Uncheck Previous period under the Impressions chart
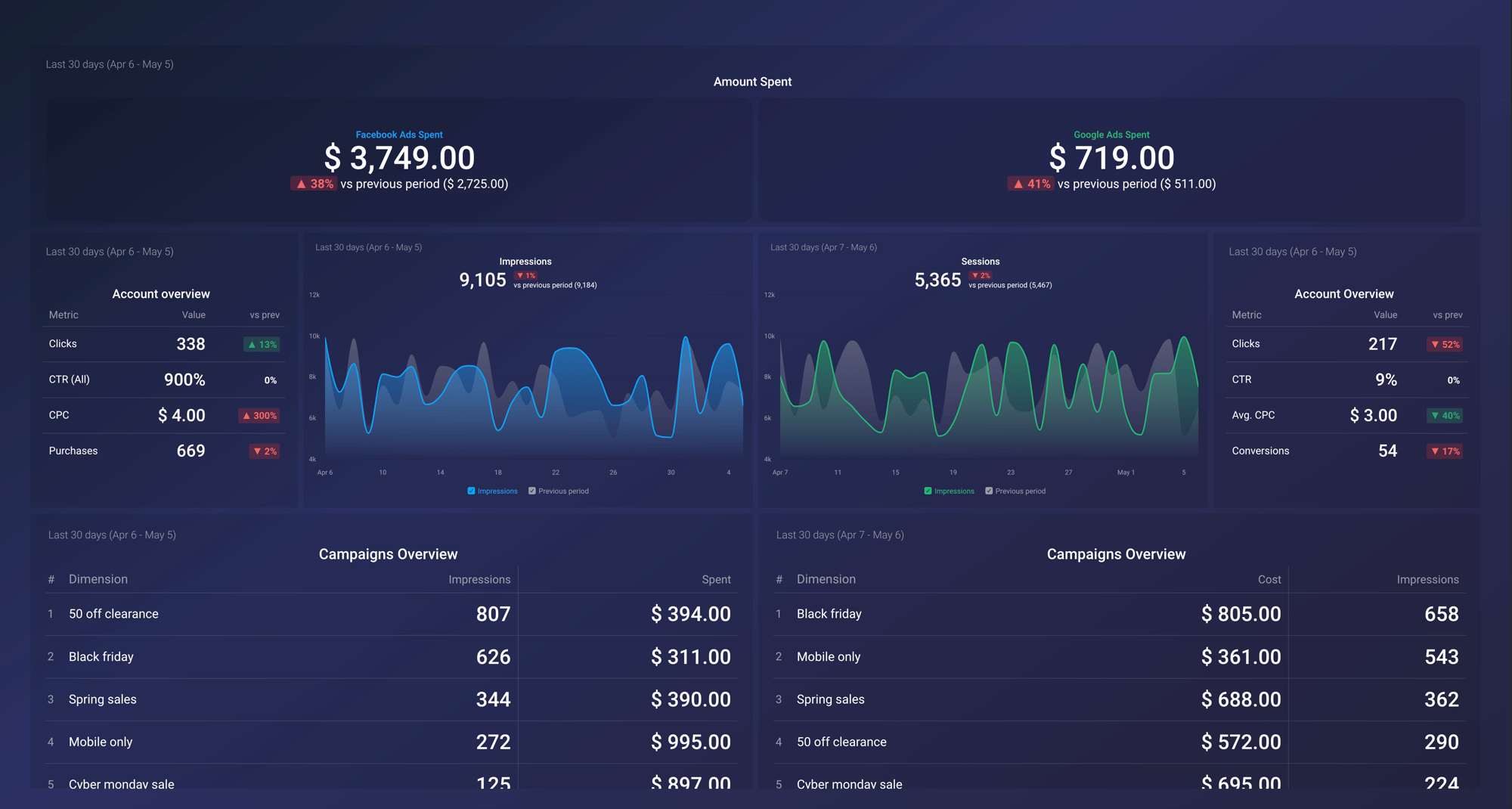Image resolution: width=1512 pixels, height=809 pixels. pos(531,491)
